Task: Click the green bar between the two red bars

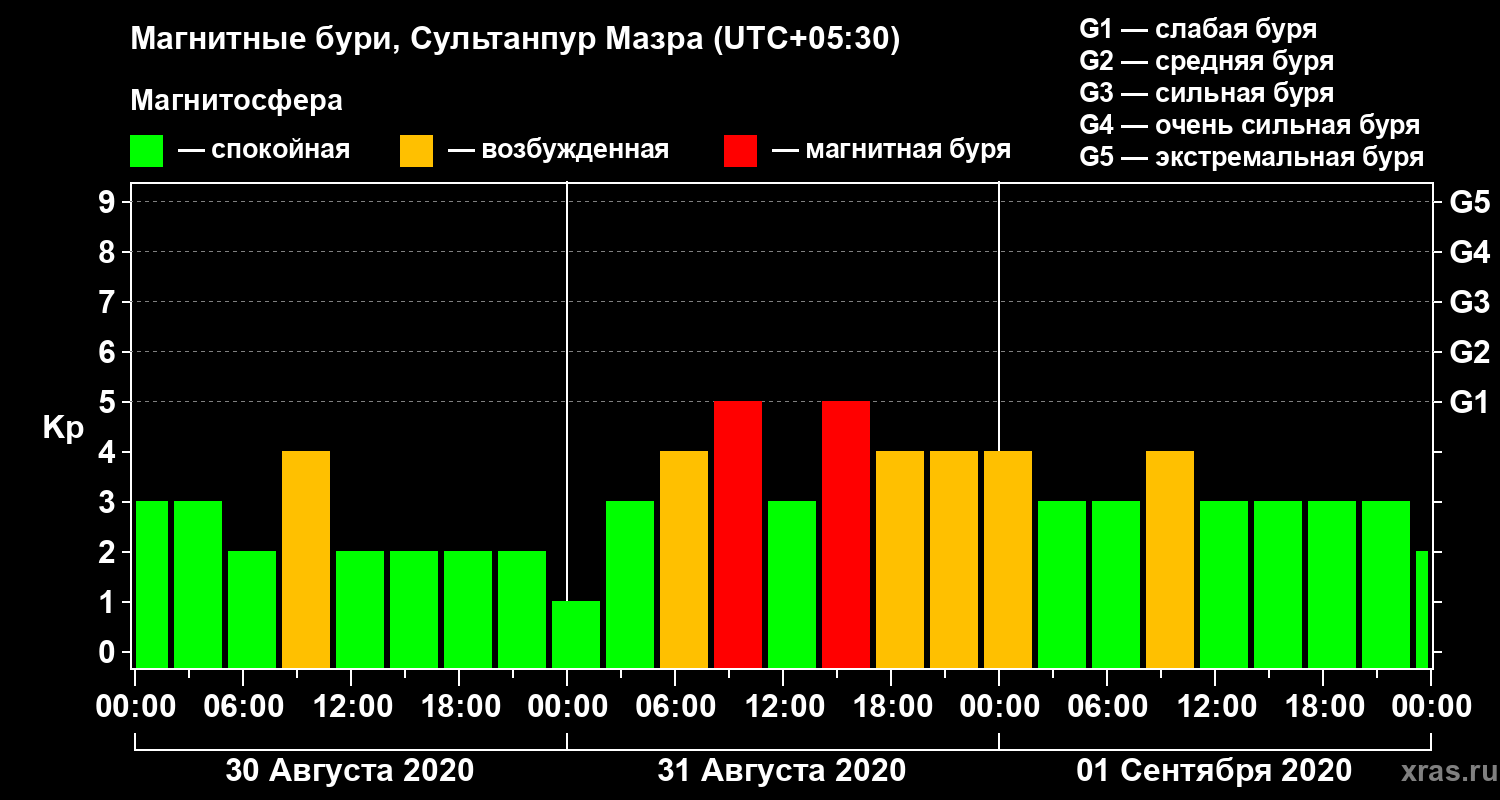Action: (792, 585)
